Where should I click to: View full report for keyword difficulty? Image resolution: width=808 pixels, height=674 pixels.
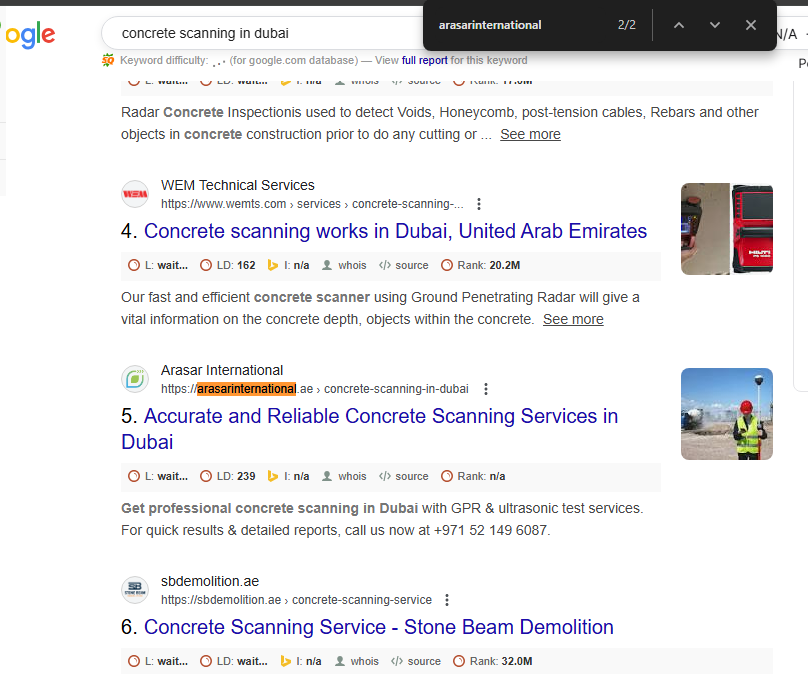[x=424, y=60]
